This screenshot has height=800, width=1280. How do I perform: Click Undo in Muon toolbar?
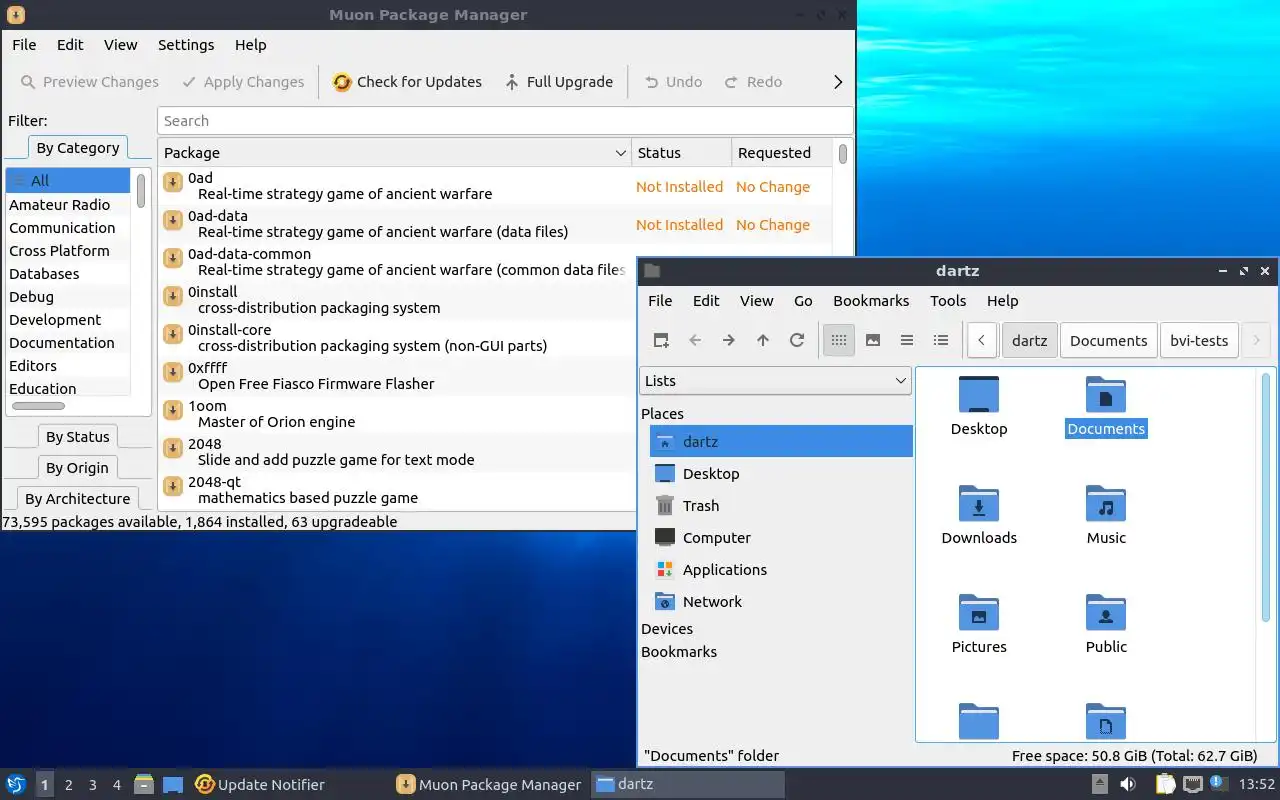pos(673,82)
